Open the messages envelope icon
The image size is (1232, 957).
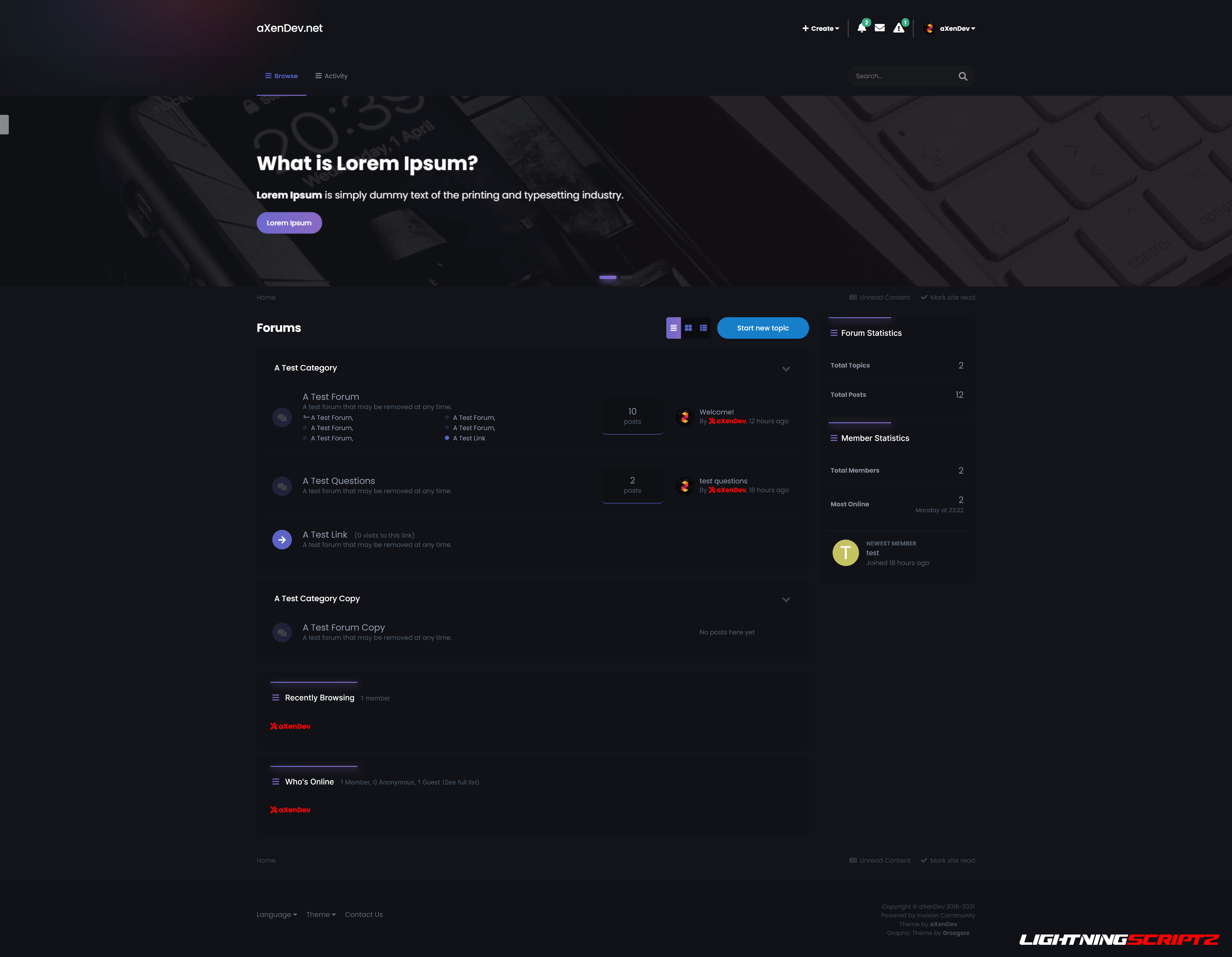point(880,28)
